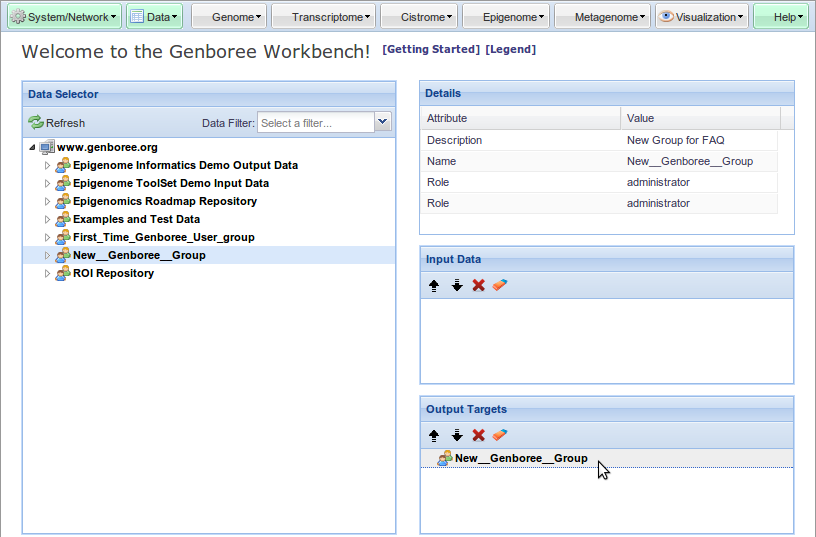Click red X remove icon in Output Targets
Screen dimensions: 816x537
click(479, 435)
